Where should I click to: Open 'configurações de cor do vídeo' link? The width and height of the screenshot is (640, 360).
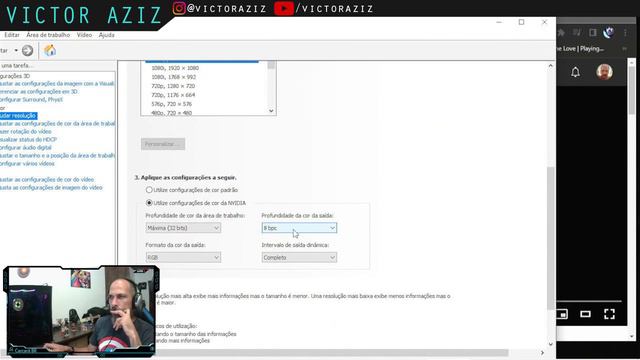(x=47, y=180)
